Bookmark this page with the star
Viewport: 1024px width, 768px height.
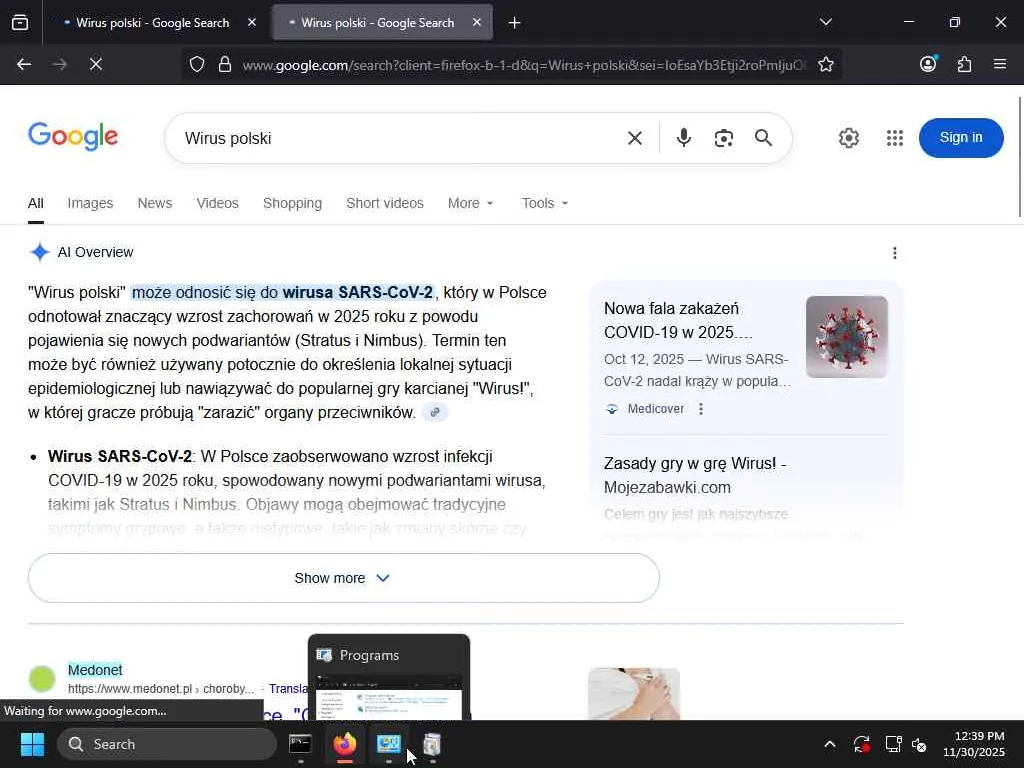pyautogui.click(x=825, y=64)
